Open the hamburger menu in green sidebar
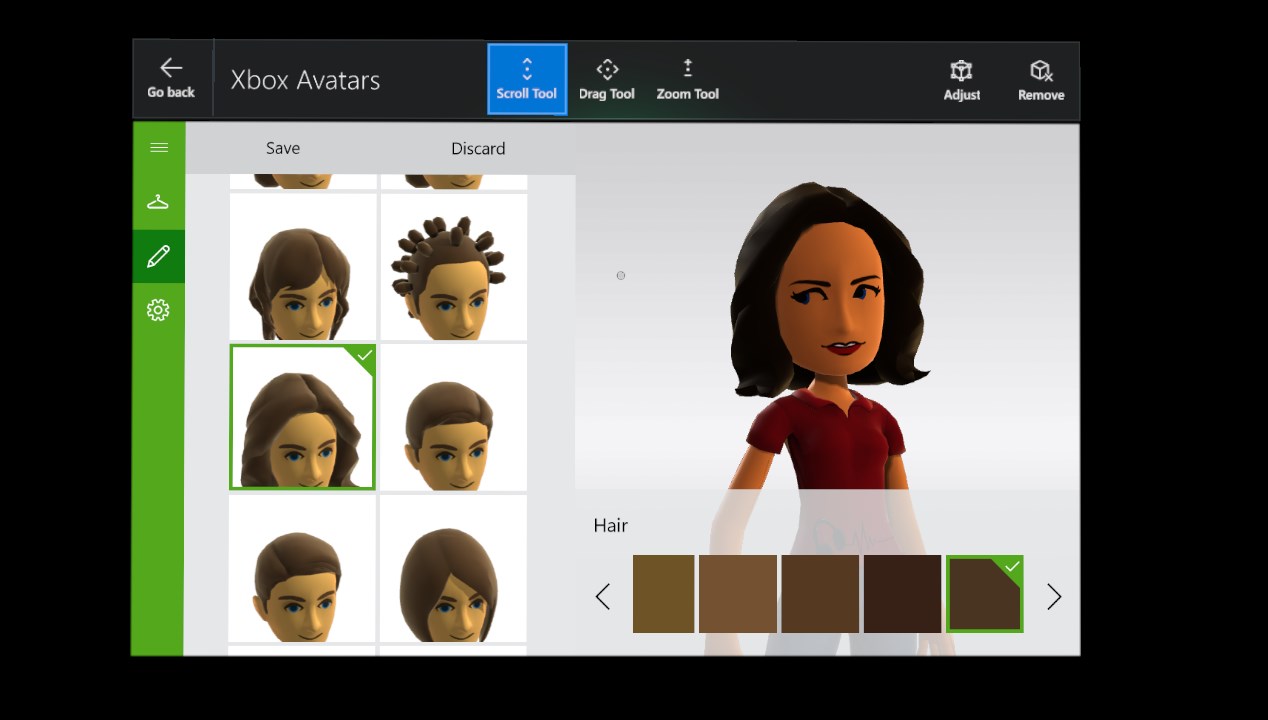Image resolution: width=1268 pixels, height=720 pixels. (x=158, y=148)
